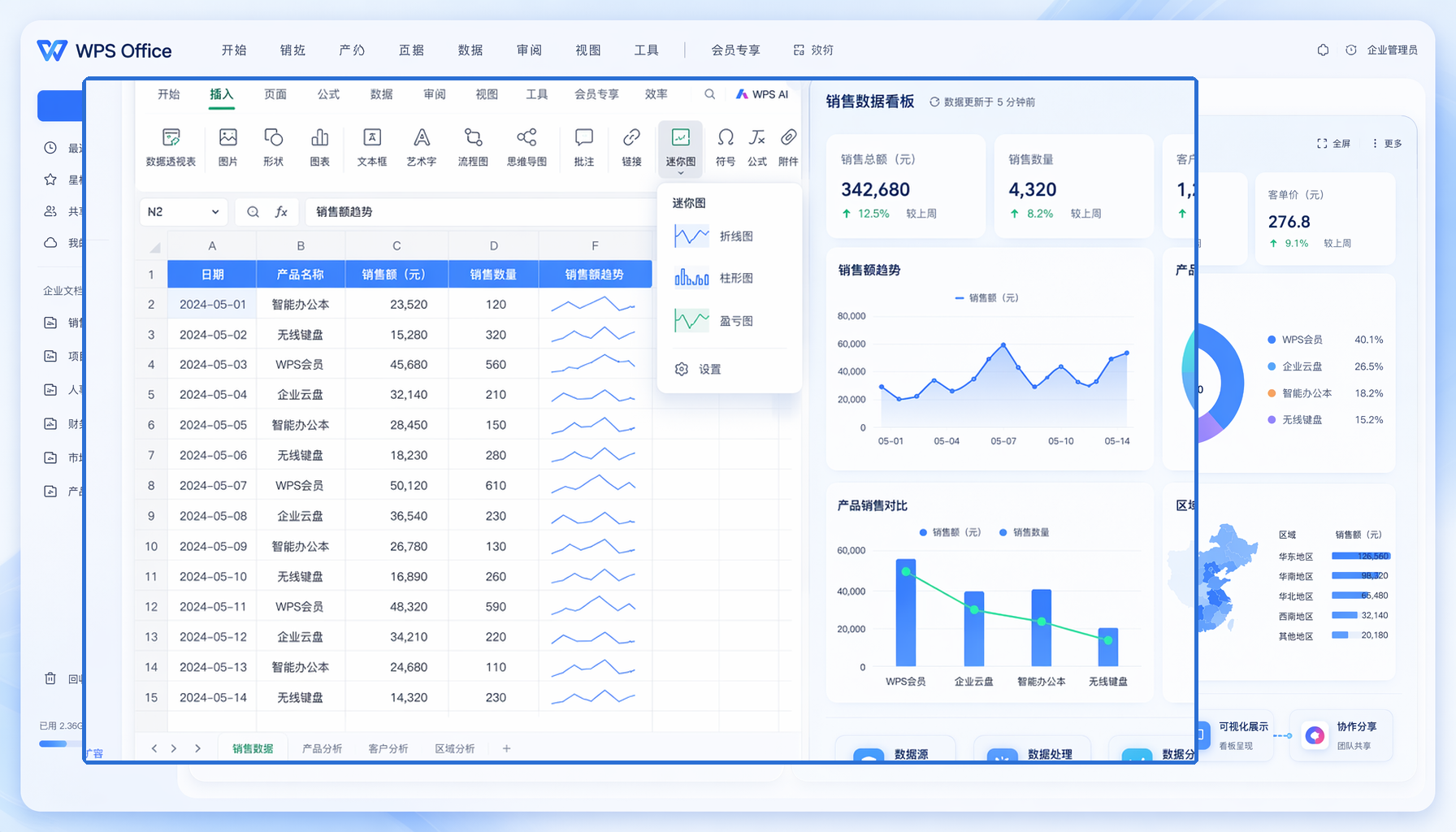
Task: Click cell with date 2024-05-07
Action: pyautogui.click(x=213, y=486)
